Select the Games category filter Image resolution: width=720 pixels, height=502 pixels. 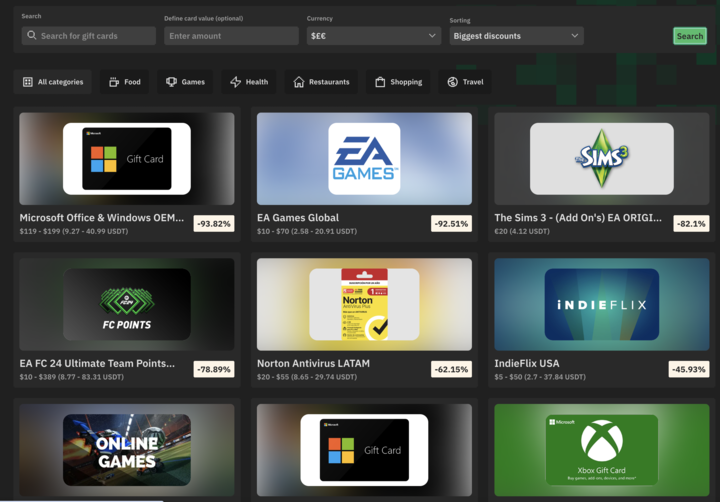coord(185,82)
